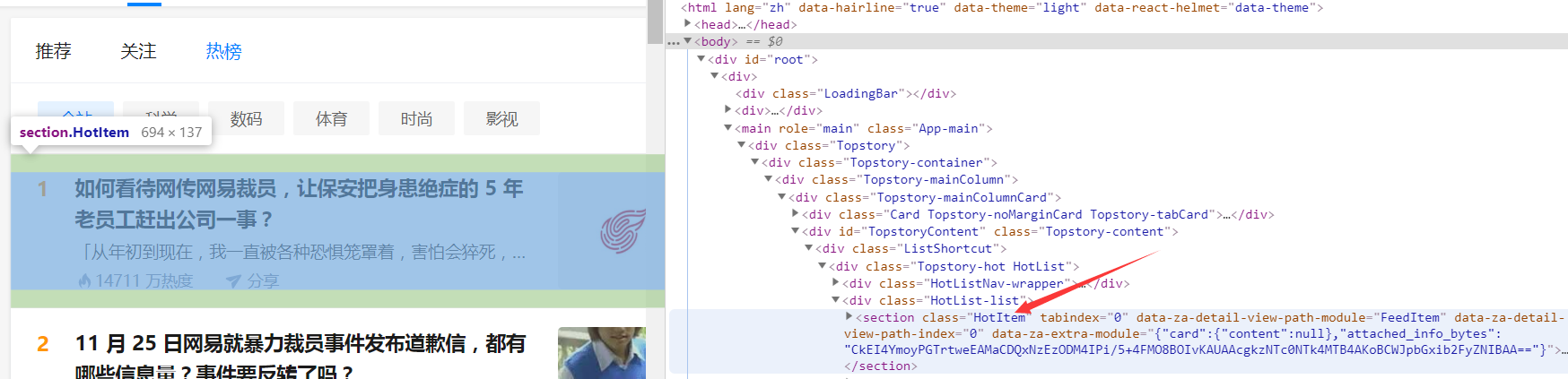Switch to the 推荐 tab
Image resolution: width=1568 pixels, height=379 pixels.
53,51
